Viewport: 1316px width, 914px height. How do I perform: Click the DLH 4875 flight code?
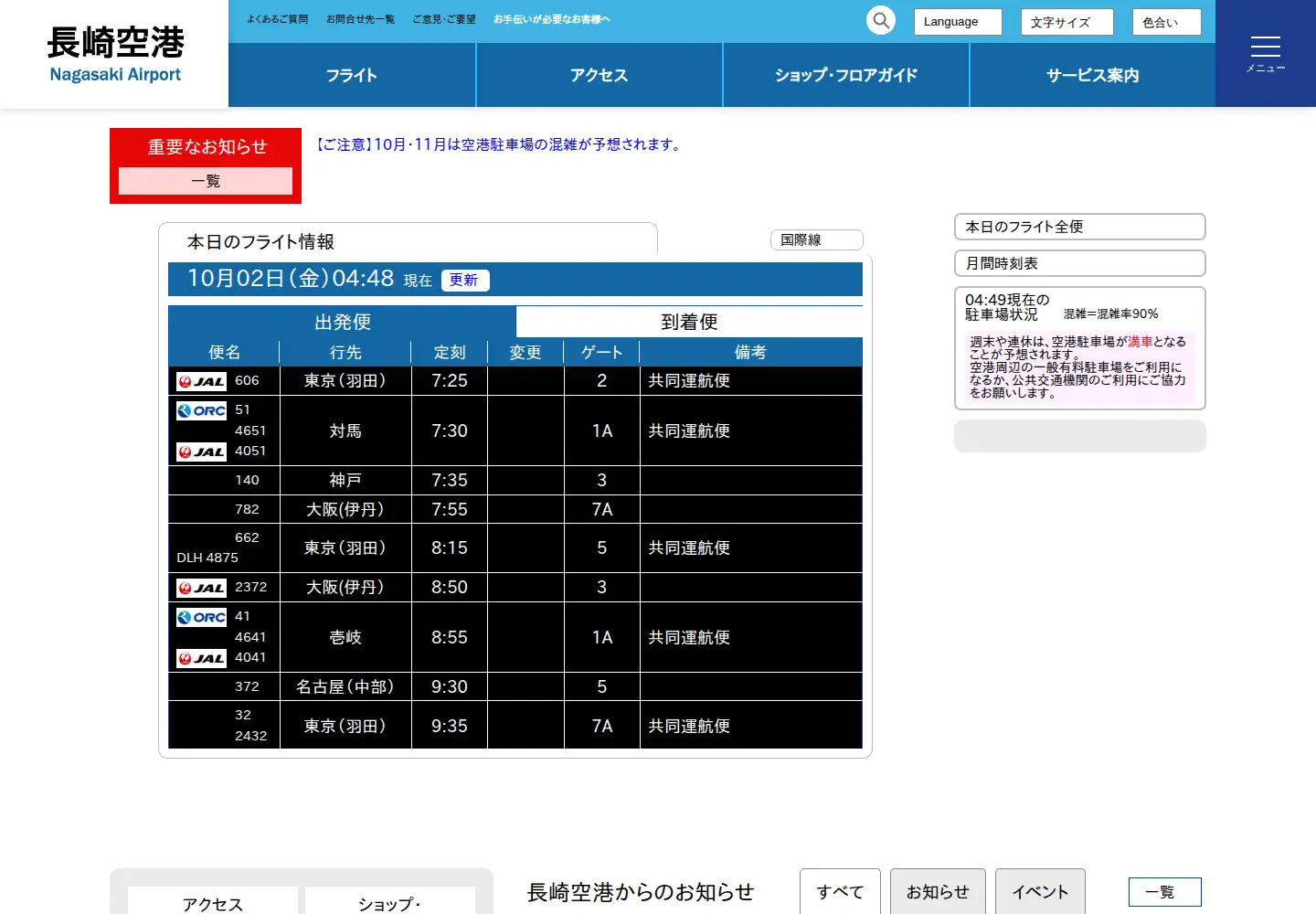pos(207,558)
